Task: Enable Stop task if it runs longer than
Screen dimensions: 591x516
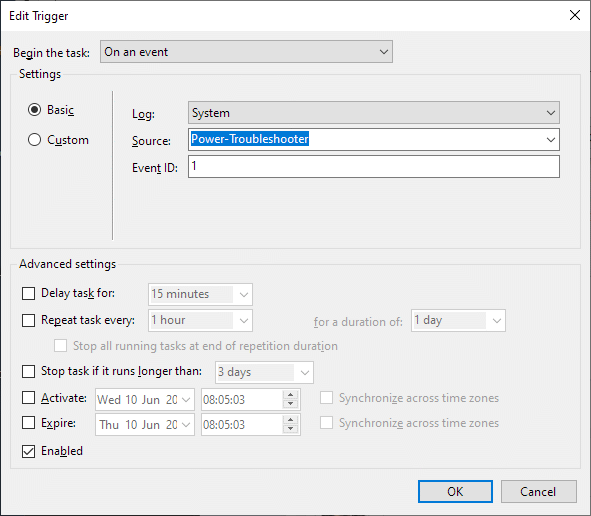Action: pos(28,371)
